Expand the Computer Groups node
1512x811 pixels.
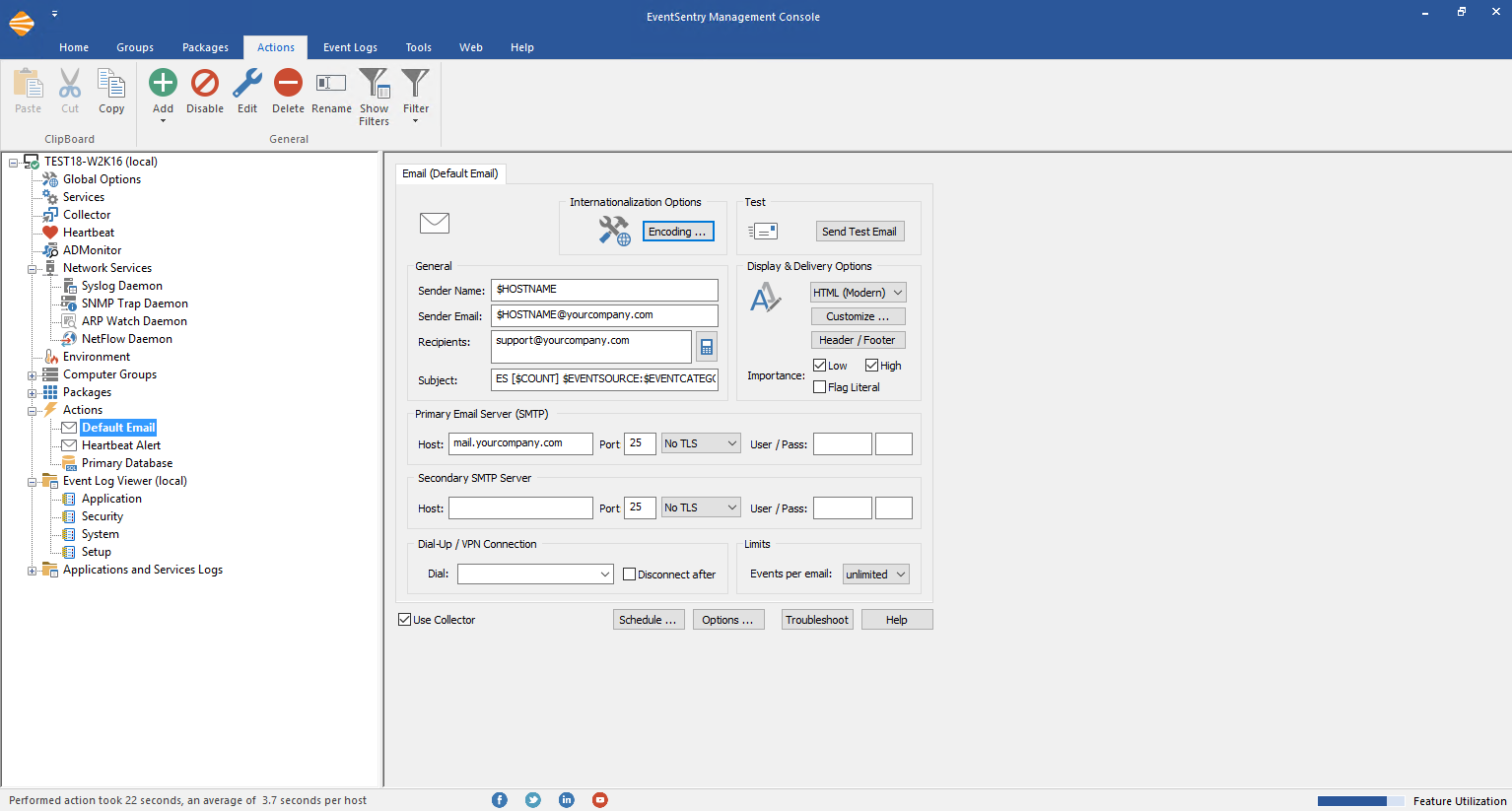click(x=33, y=375)
